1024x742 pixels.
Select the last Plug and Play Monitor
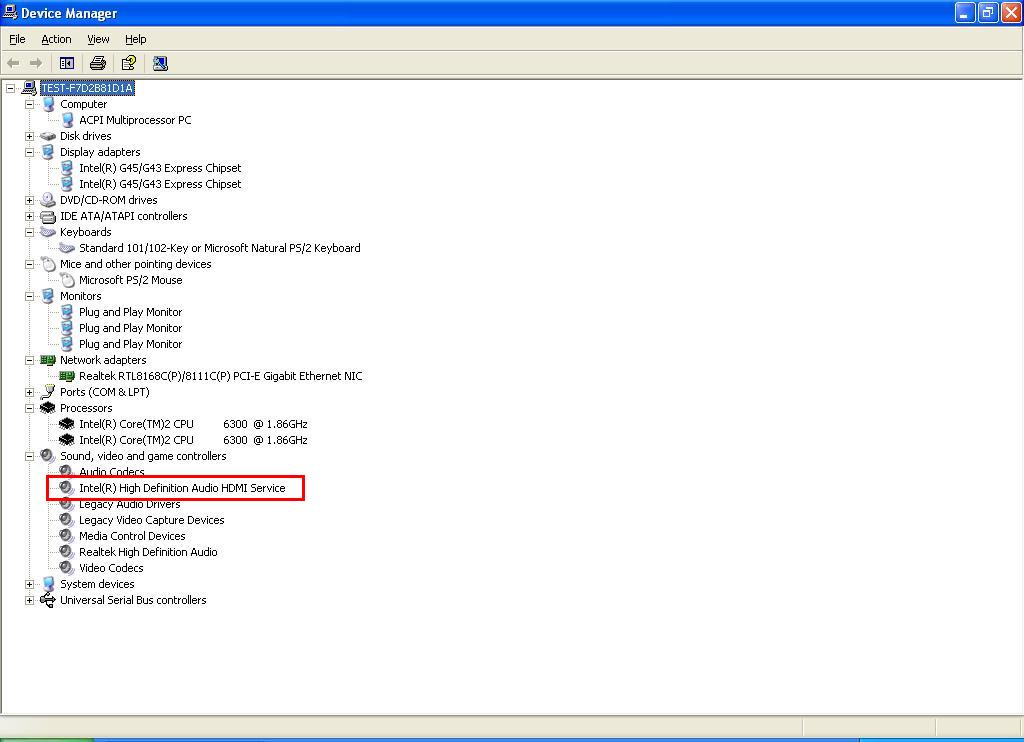click(x=131, y=344)
